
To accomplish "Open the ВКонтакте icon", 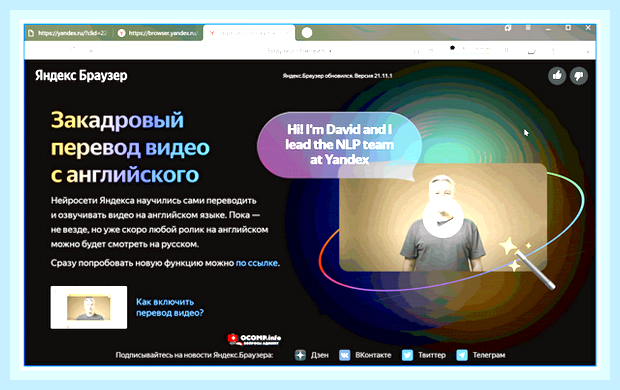I will coord(344,355).
